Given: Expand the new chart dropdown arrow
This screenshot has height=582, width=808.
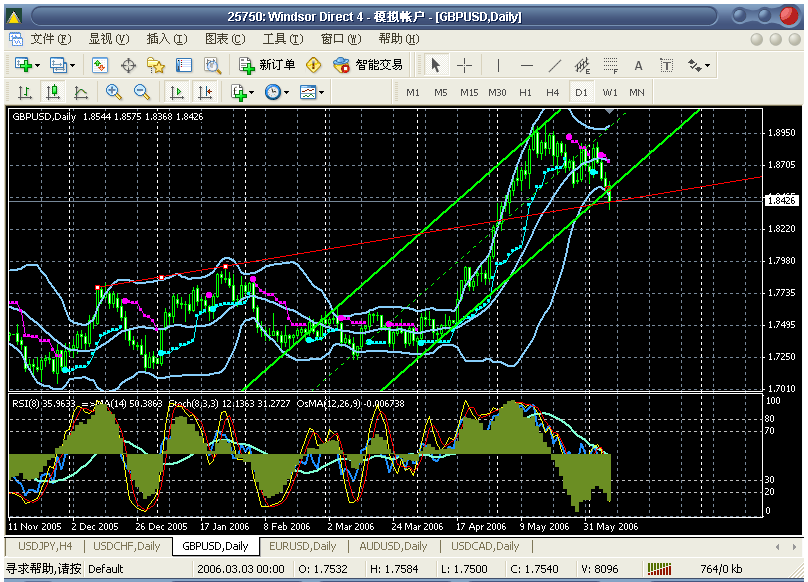Looking at the screenshot, I should 38,65.
